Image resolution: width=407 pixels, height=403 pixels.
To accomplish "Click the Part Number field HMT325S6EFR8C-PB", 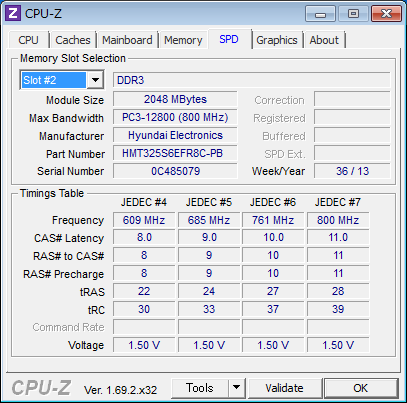I will (175, 153).
